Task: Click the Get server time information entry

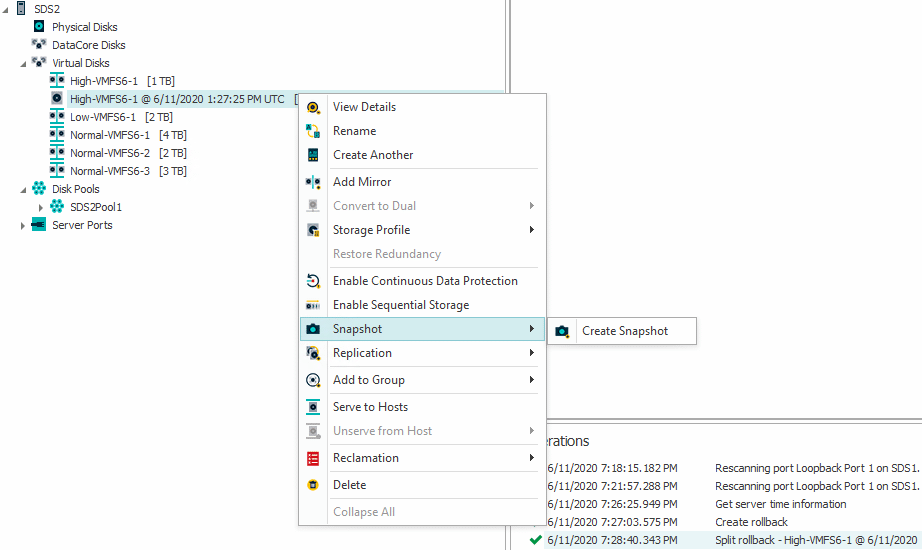Action: pos(780,504)
